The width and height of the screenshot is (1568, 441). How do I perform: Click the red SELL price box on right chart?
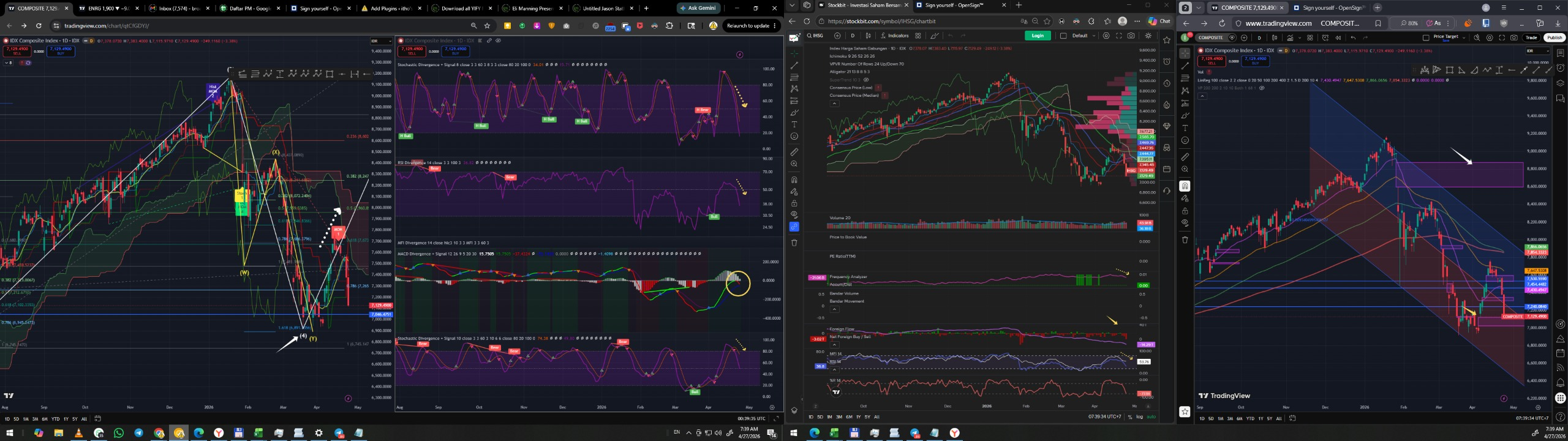(x=1211, y=61)
